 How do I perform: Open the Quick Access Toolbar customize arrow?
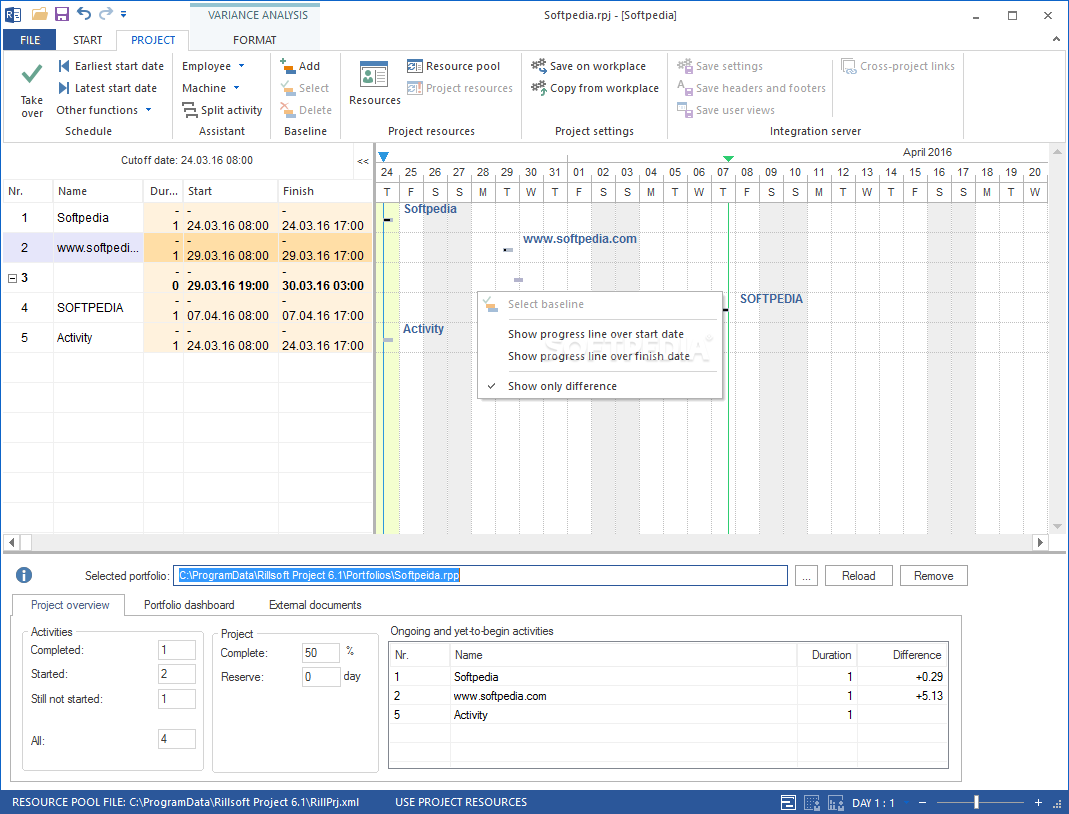click(123, 14)
